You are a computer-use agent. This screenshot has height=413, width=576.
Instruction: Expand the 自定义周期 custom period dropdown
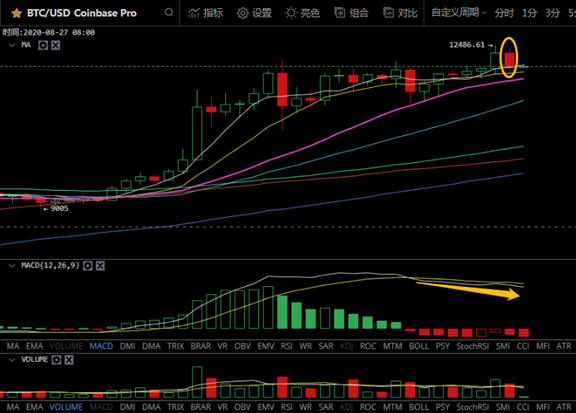tap(459, 13)
